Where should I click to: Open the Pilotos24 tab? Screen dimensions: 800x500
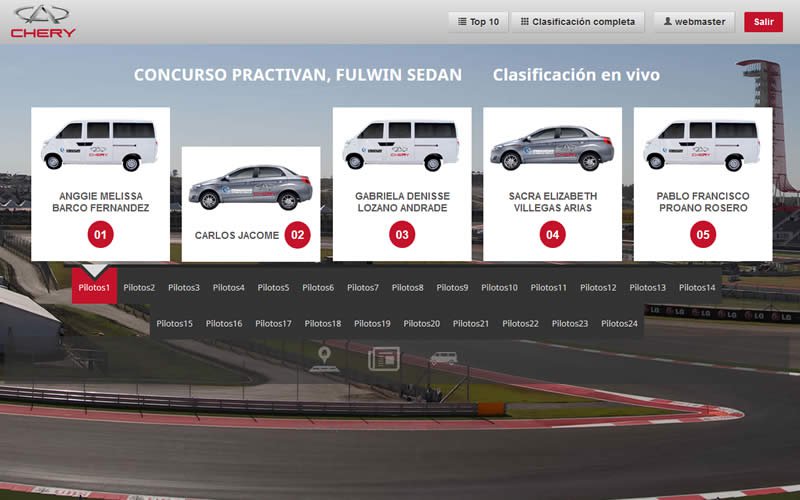tap(620, 324)
